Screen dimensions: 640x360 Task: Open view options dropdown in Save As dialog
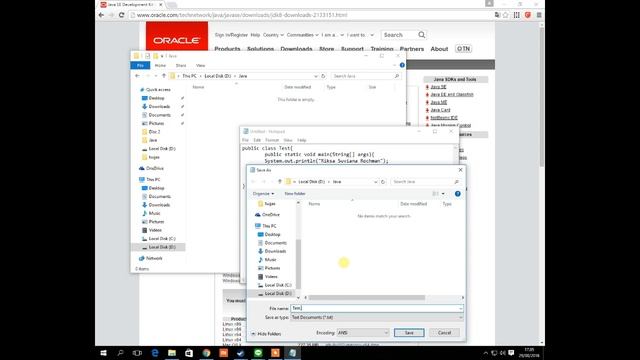pyautogui.click(x=443, y=193)
